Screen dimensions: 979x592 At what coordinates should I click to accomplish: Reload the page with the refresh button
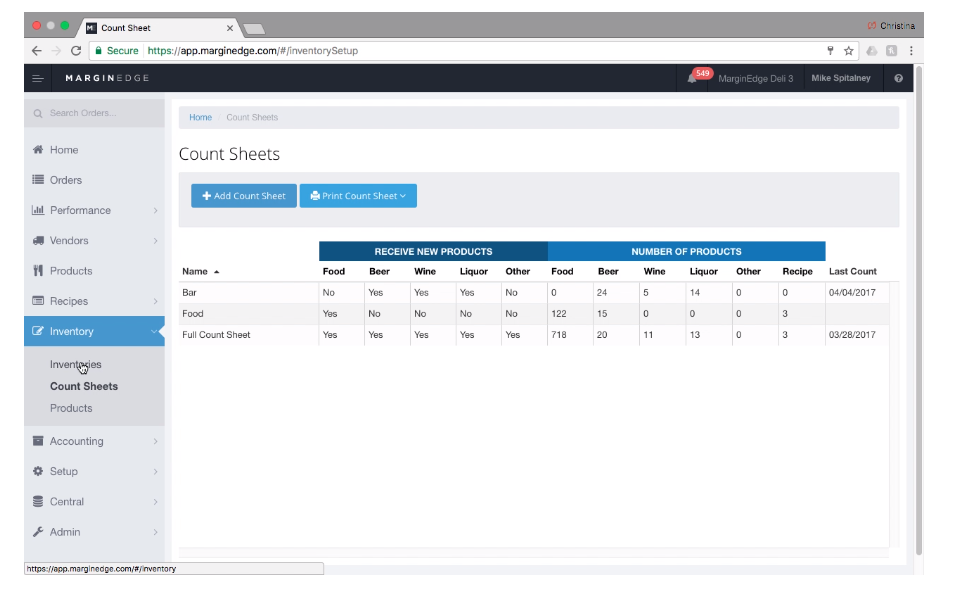(x=76, y=50)
